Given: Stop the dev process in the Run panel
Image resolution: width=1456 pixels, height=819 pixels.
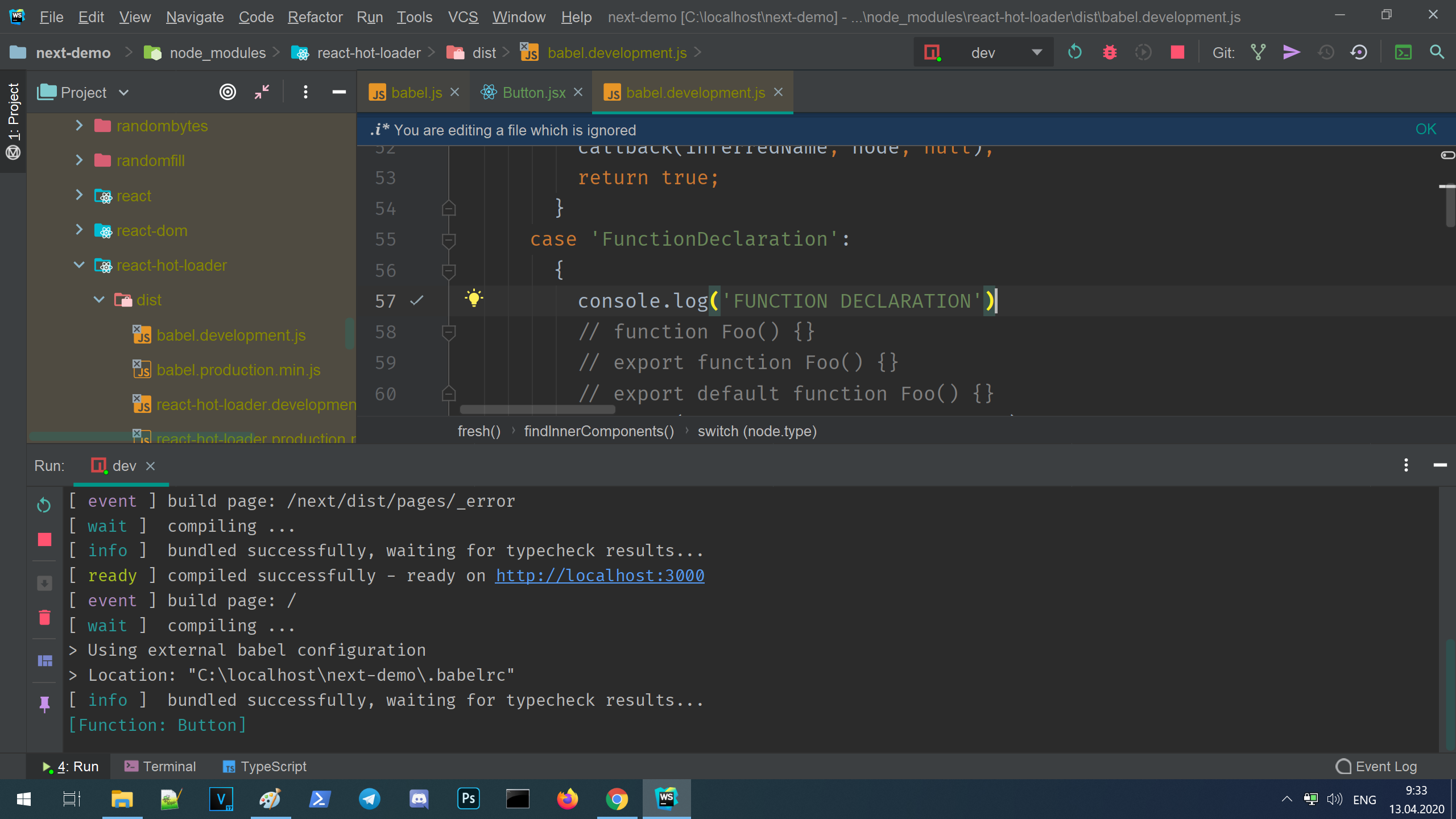Looking at the screenshot, I should click(44, 539).
